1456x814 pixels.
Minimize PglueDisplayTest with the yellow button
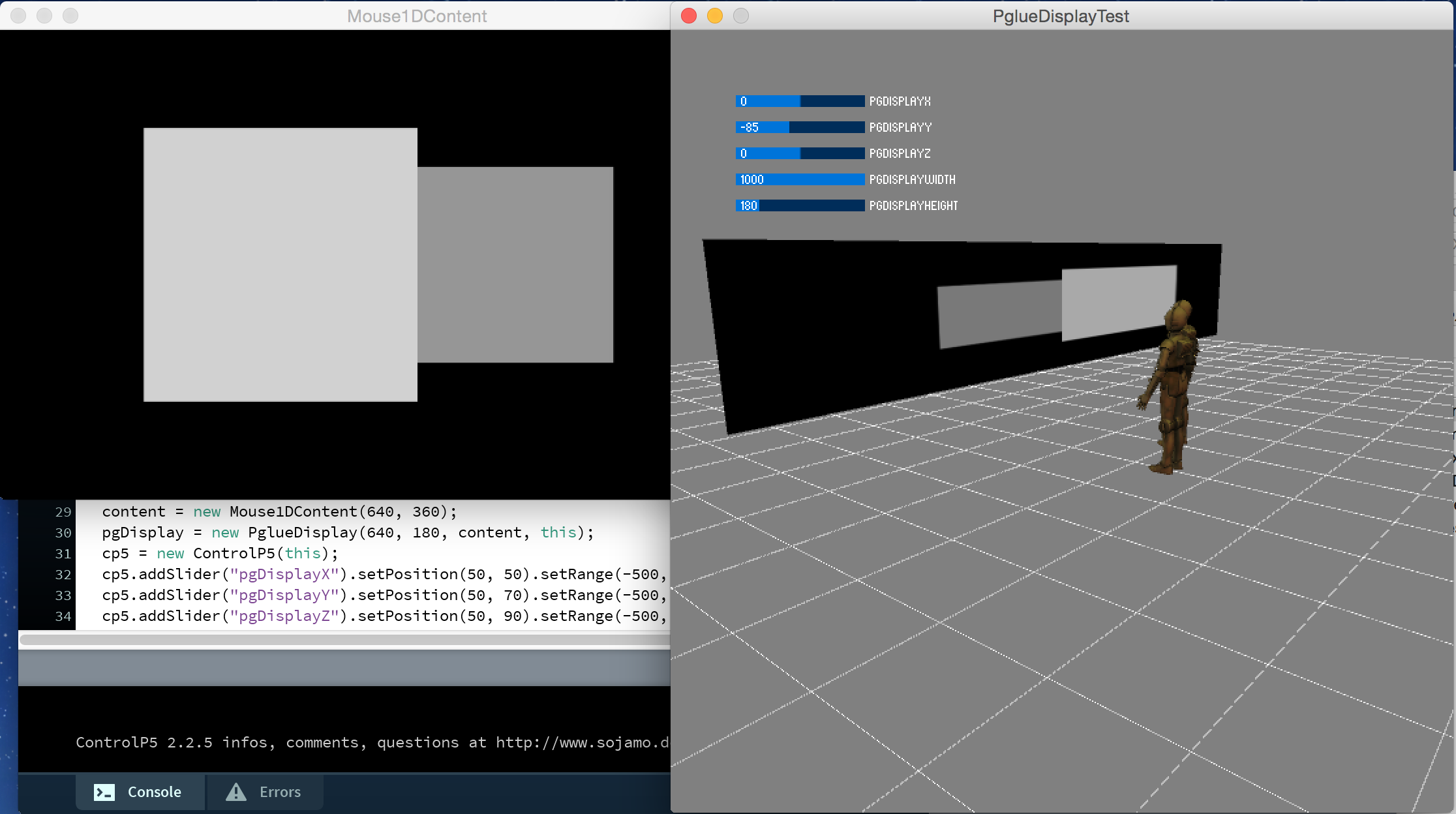coord(715,16)
